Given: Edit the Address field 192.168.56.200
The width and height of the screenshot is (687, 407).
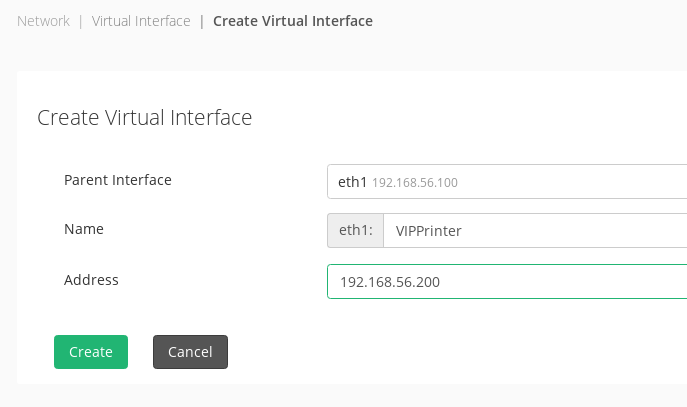Looking at the screenshot, I should 507,281.
